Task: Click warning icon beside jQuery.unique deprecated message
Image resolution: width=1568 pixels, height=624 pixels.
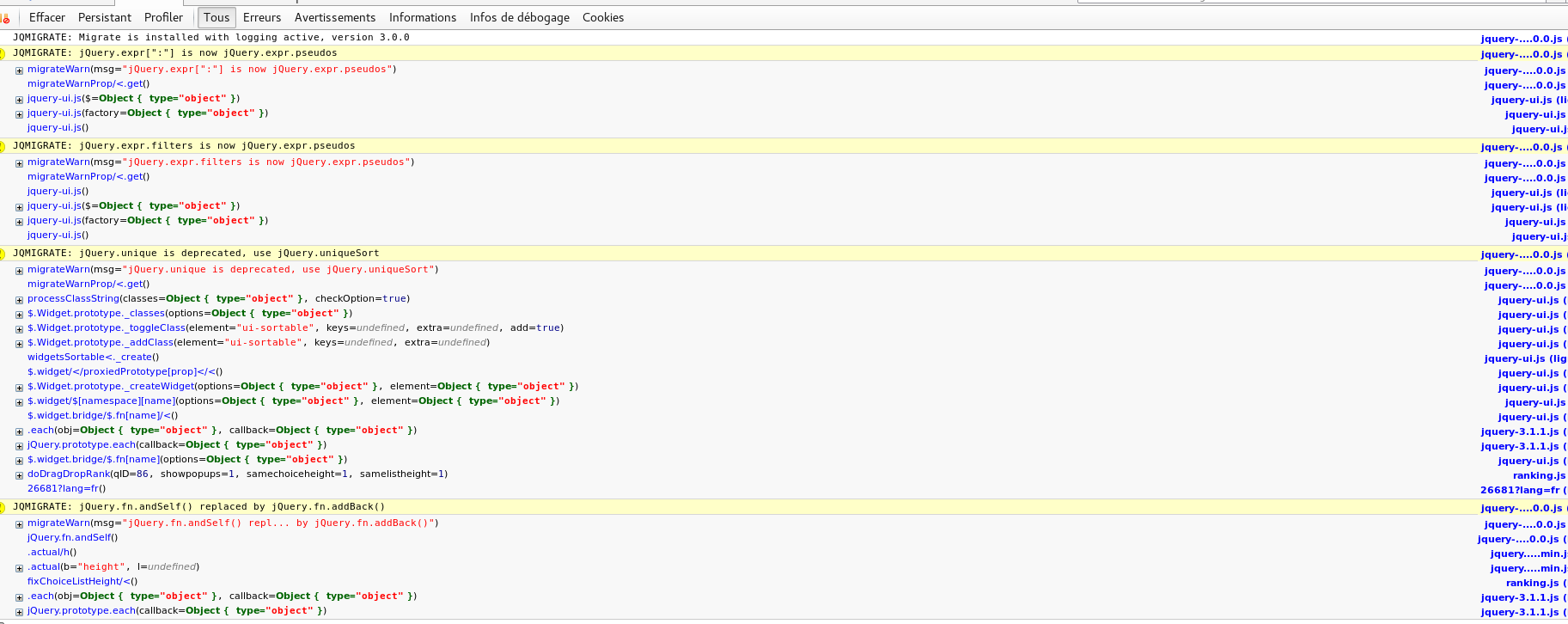Action: pyautogui.click(x=3, y=254)
